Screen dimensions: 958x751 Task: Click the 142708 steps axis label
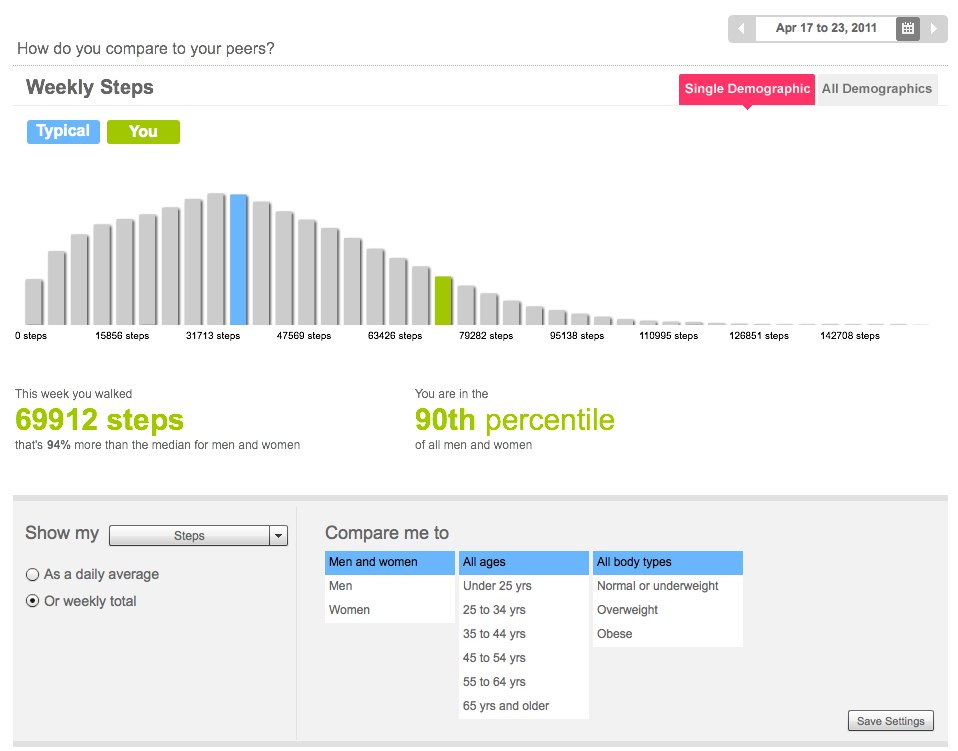coord(850,335)
